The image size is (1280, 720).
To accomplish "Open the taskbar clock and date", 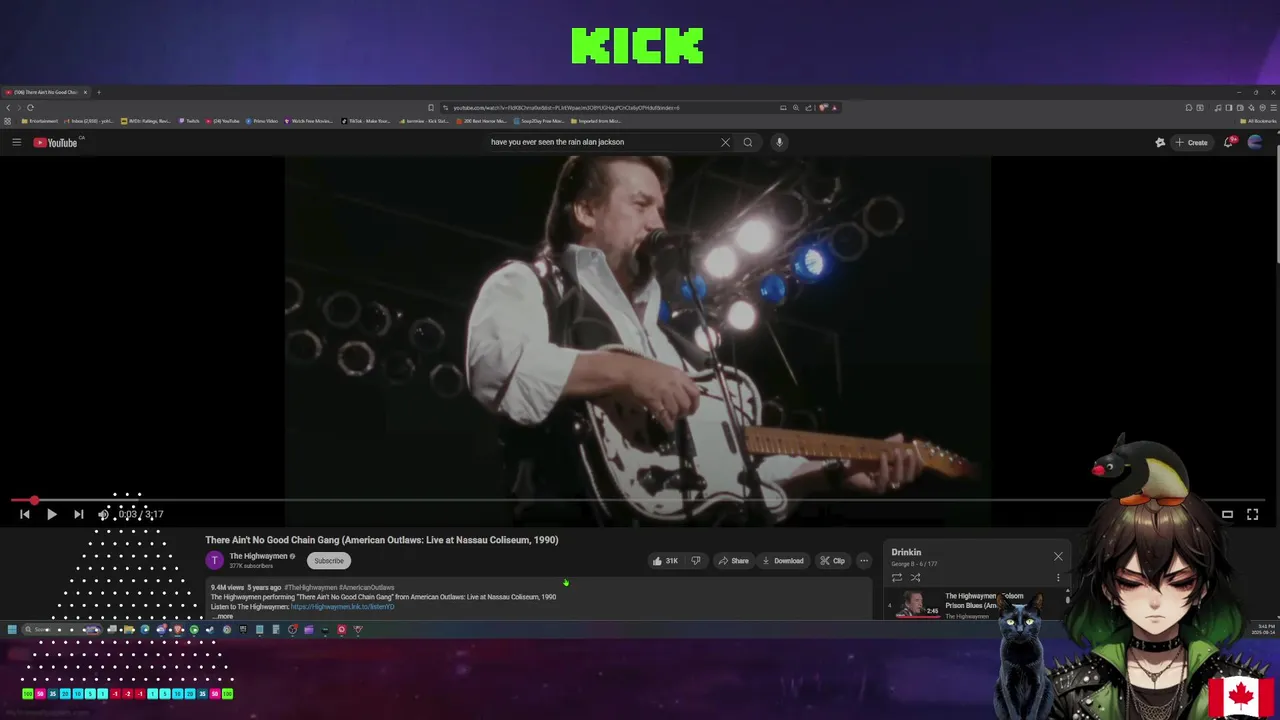I will coord(1263,630).
